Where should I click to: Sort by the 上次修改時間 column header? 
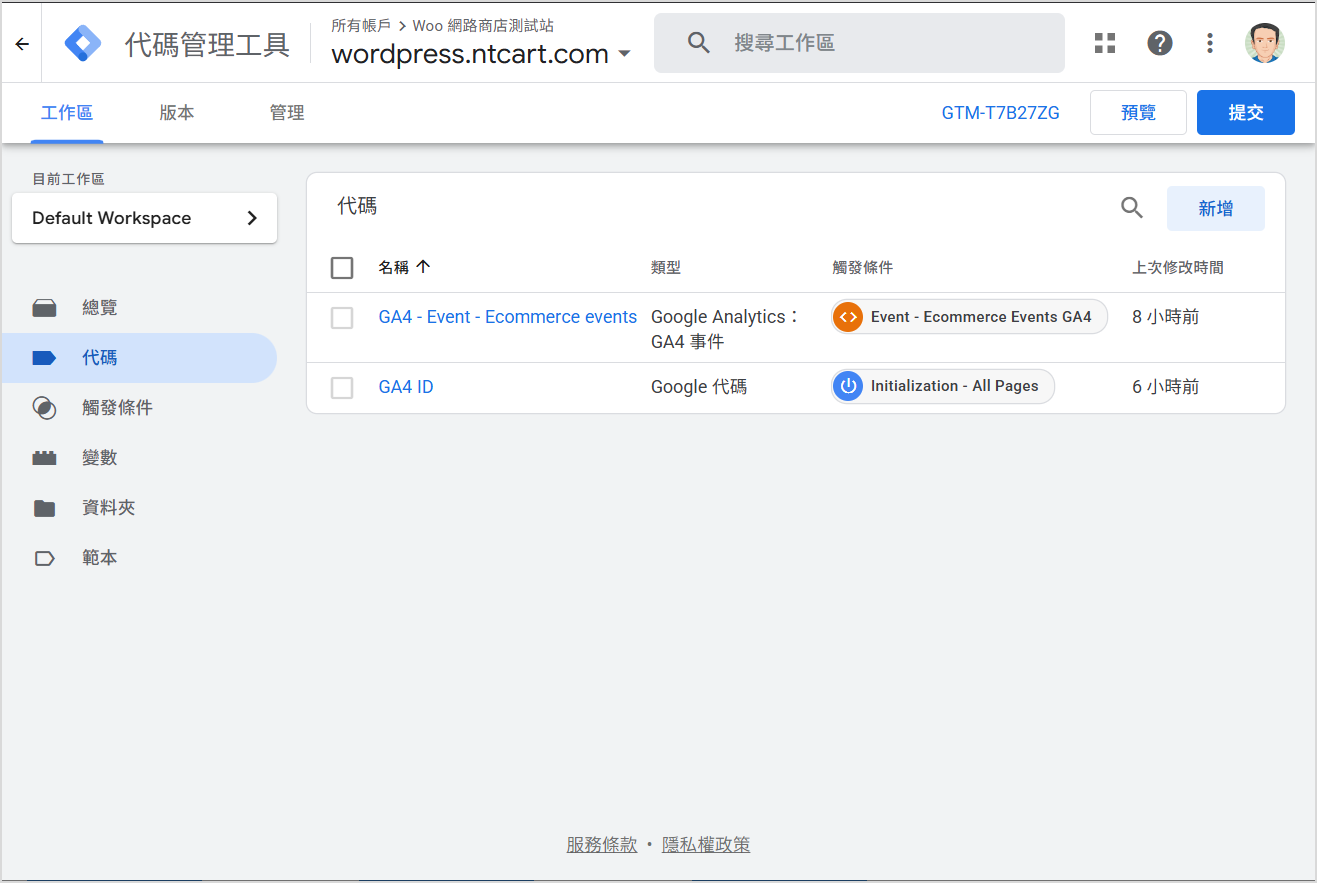coord(1178,268)
